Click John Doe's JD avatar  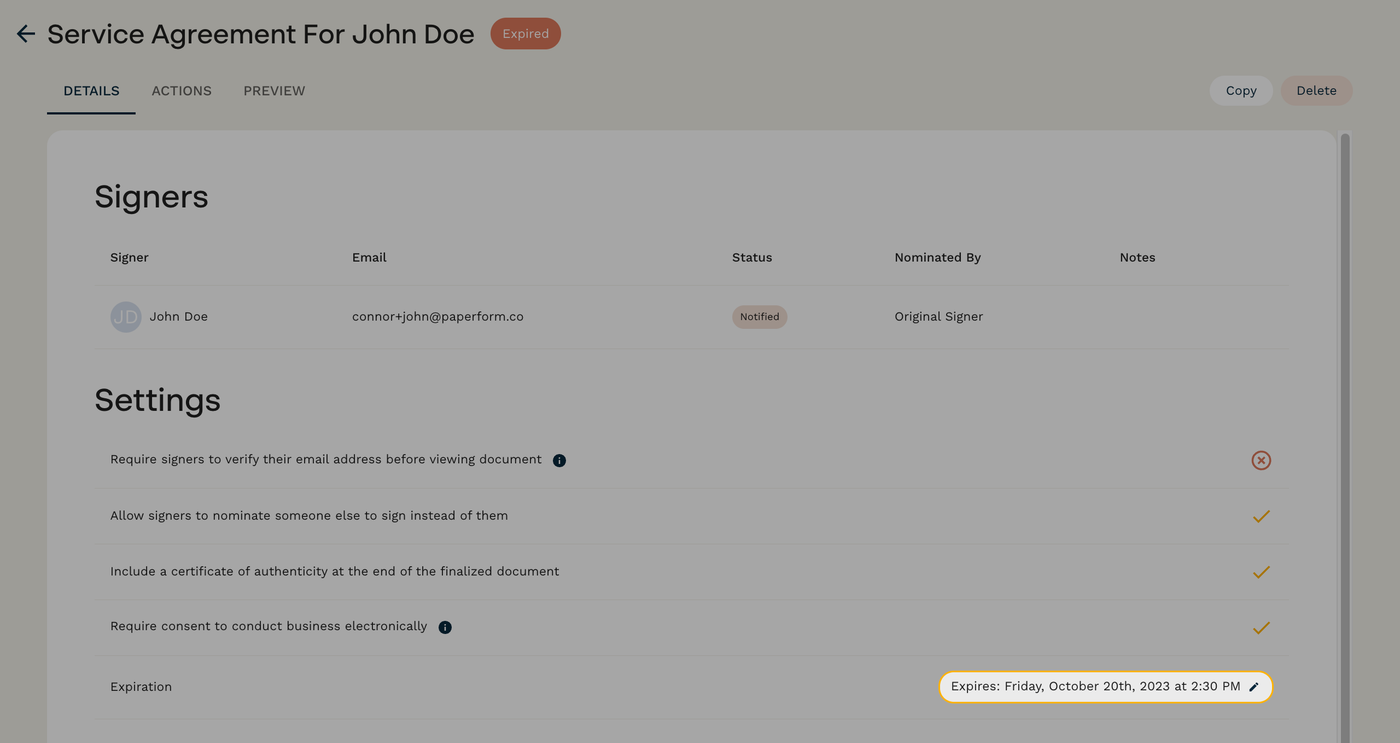125,316
